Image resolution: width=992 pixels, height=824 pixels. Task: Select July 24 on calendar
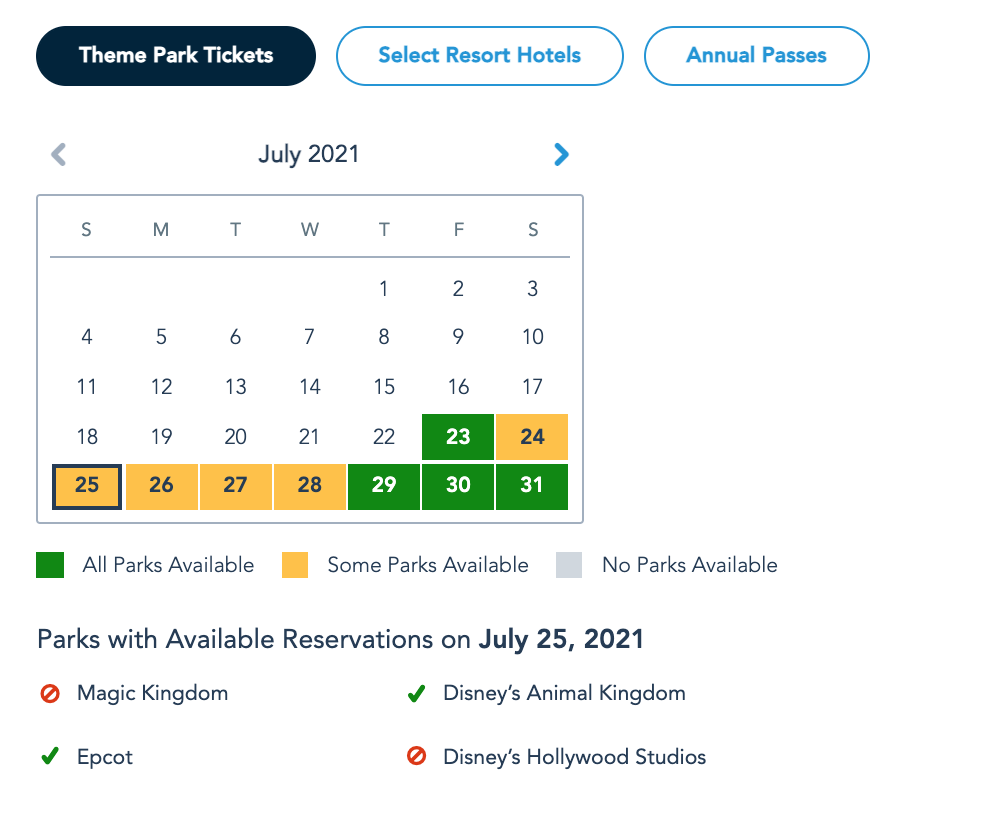[532, 437]
